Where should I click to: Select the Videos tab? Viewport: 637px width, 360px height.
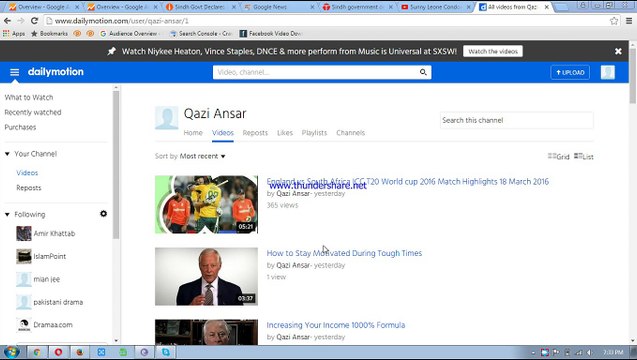coord(223,133)
